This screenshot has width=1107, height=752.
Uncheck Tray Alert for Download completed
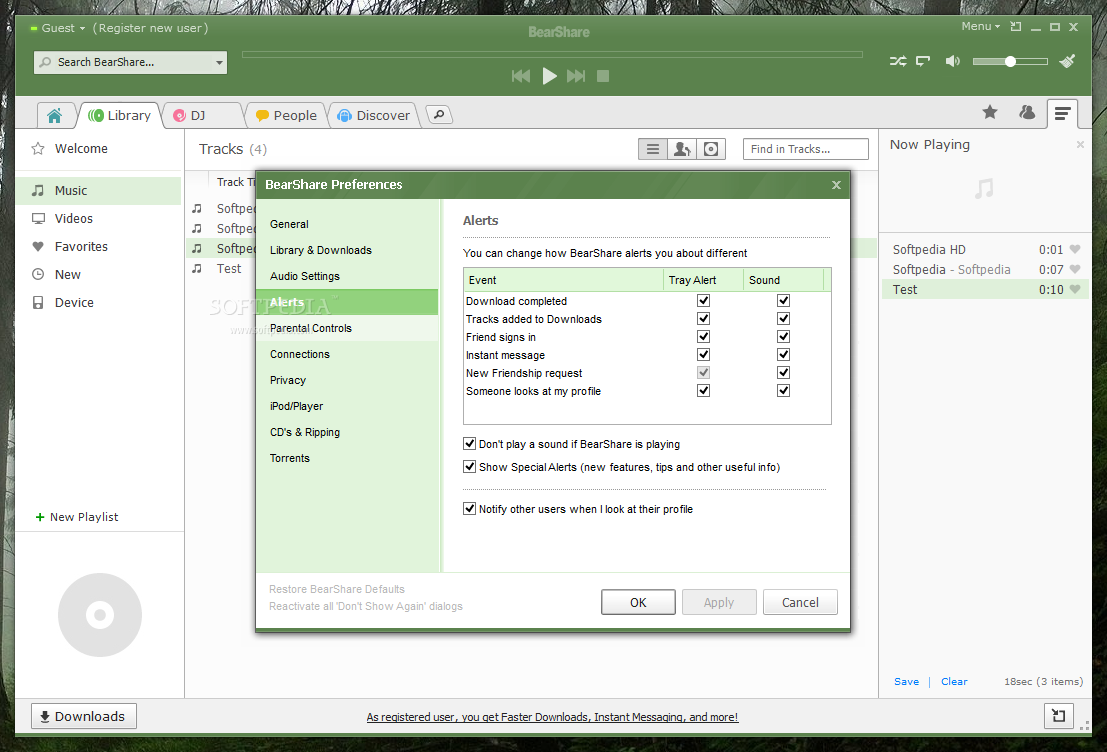(703, 301)
